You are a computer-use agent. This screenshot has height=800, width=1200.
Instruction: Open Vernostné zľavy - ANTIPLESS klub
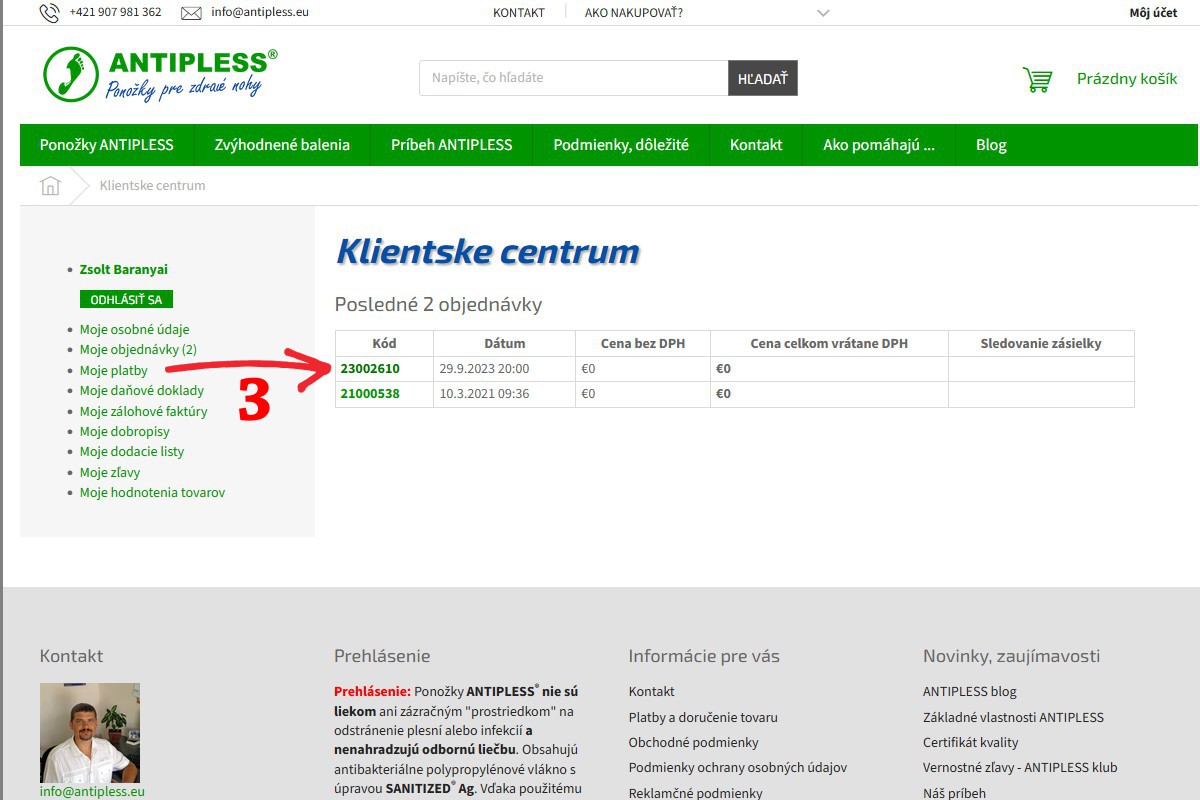[x=1020, y=768]
